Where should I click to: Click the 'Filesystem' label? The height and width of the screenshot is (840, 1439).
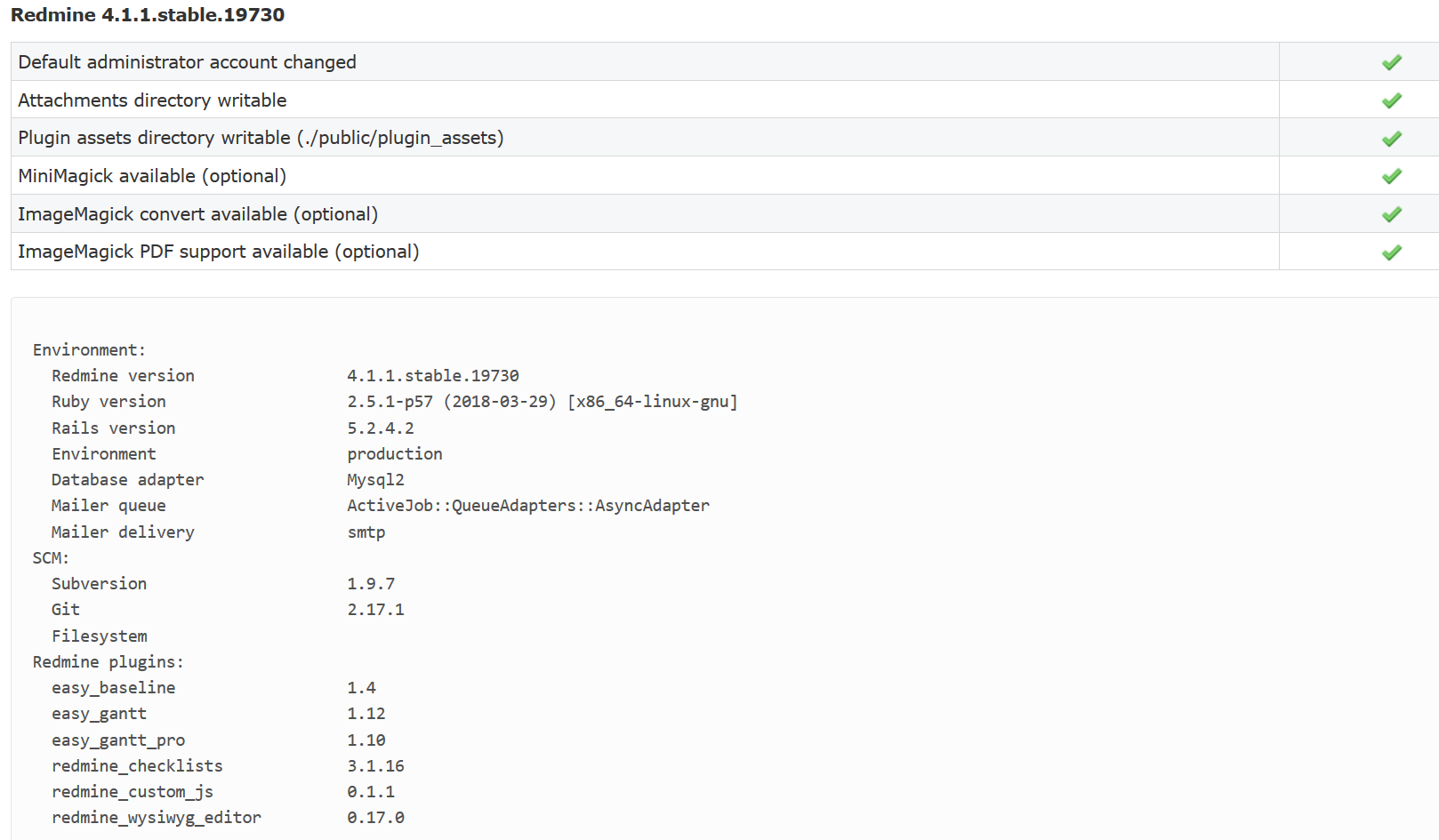99,636
